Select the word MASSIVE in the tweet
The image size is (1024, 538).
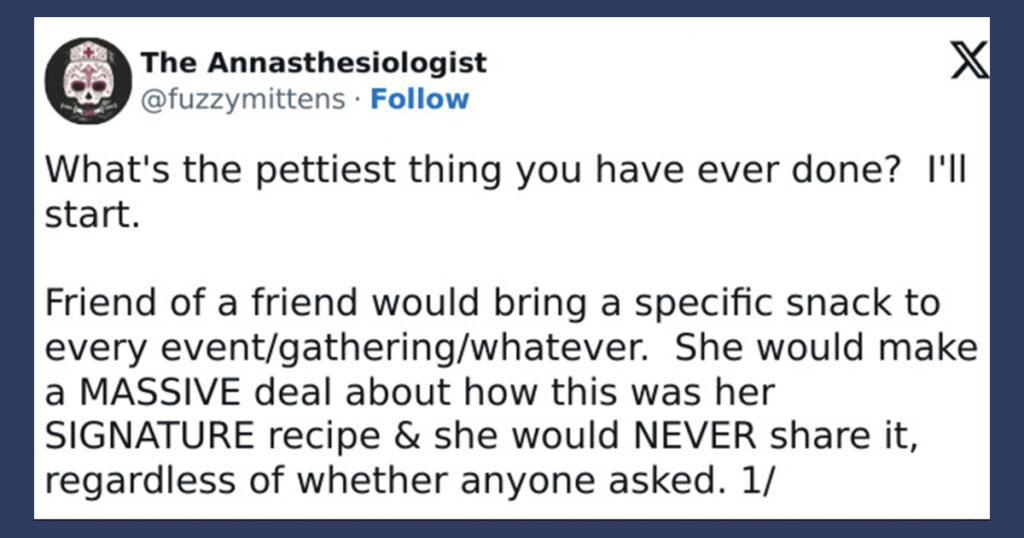pos(160,392)
